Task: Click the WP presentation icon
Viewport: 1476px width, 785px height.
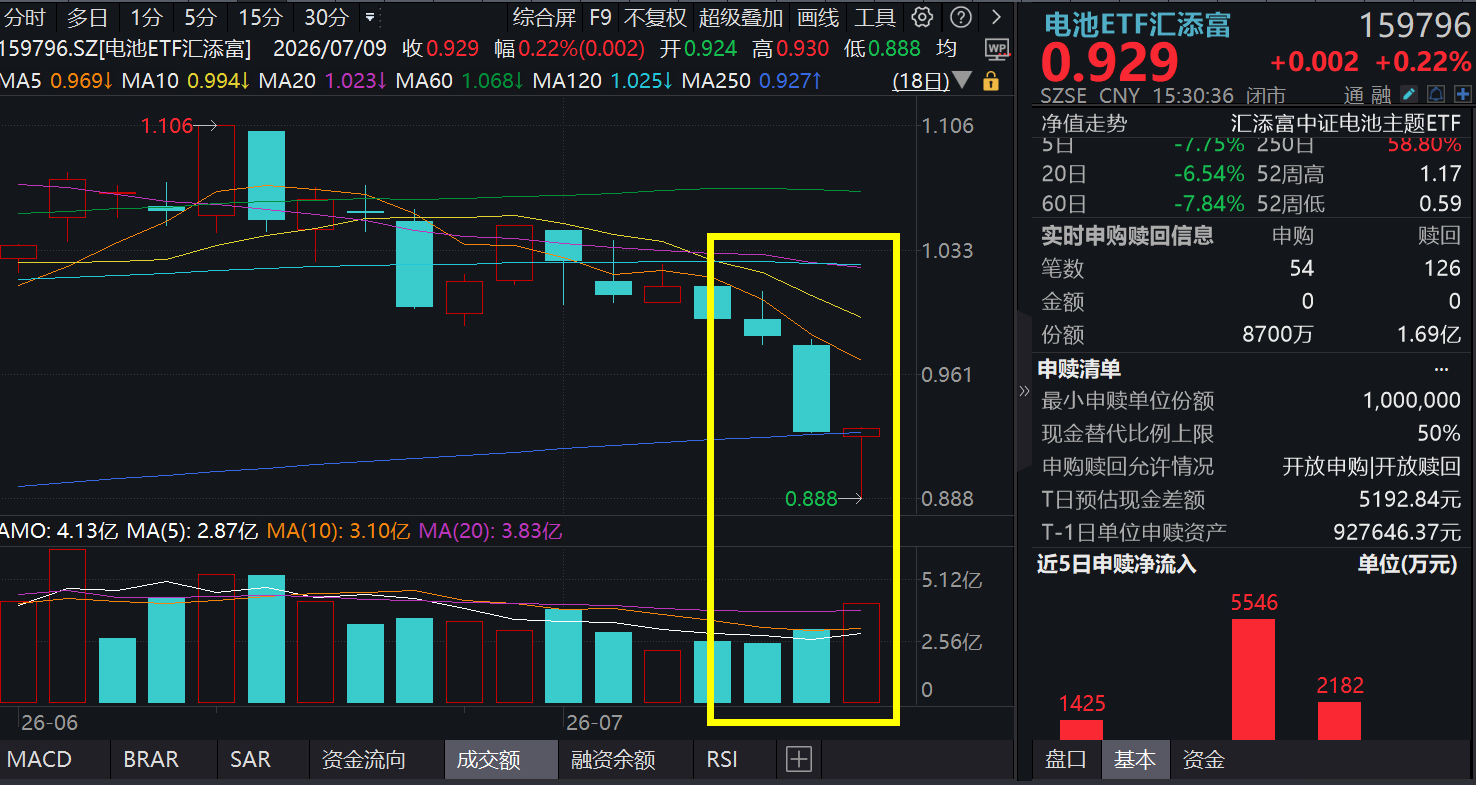Action: (996, 49)
